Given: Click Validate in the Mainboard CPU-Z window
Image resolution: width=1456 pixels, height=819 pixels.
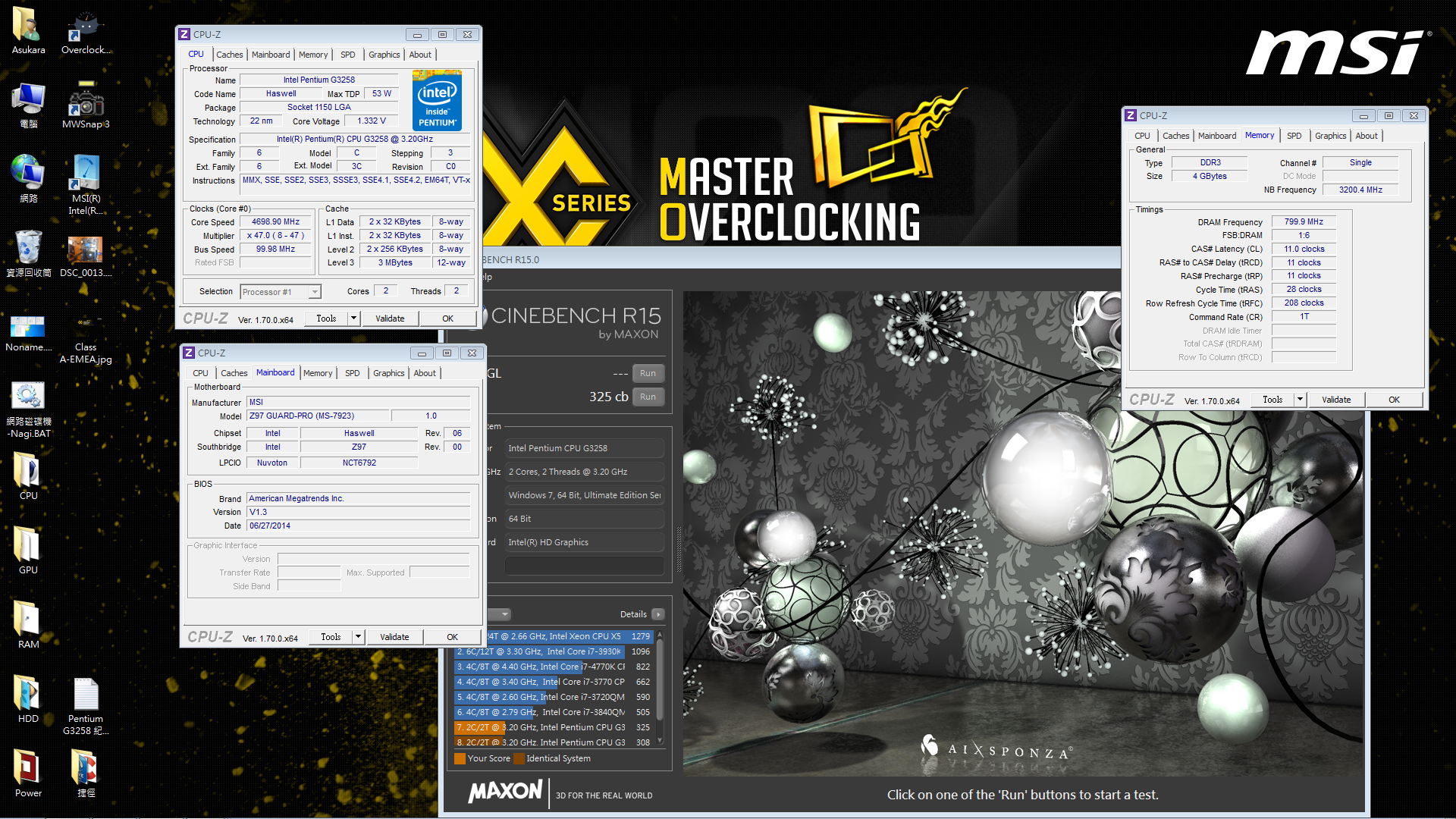Looking at the screenshot, I should (394, 637).
